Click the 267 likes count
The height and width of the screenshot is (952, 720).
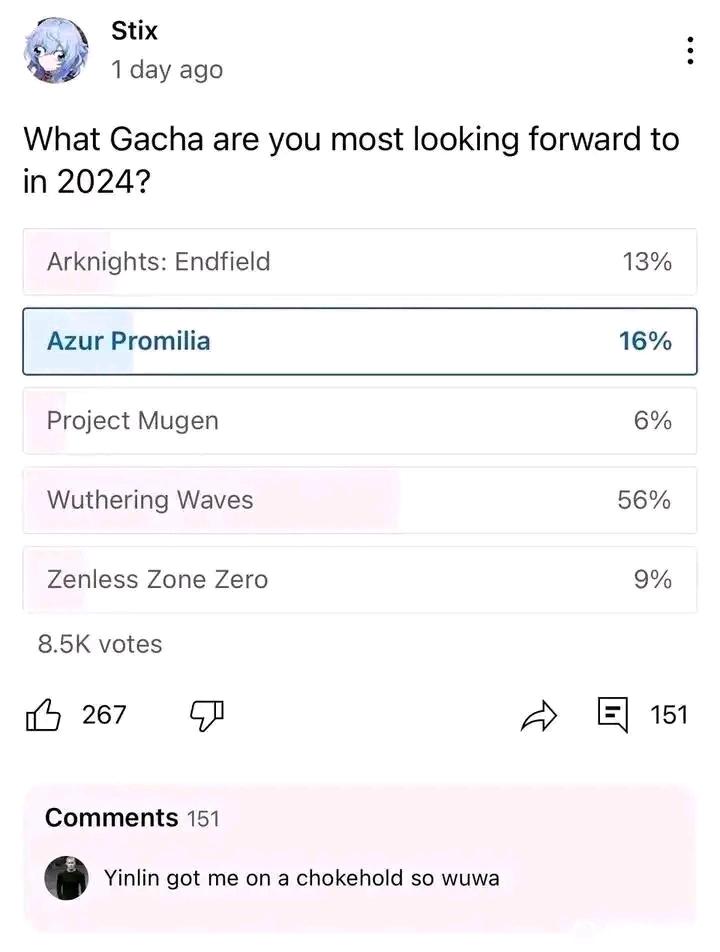pos(104,714)
